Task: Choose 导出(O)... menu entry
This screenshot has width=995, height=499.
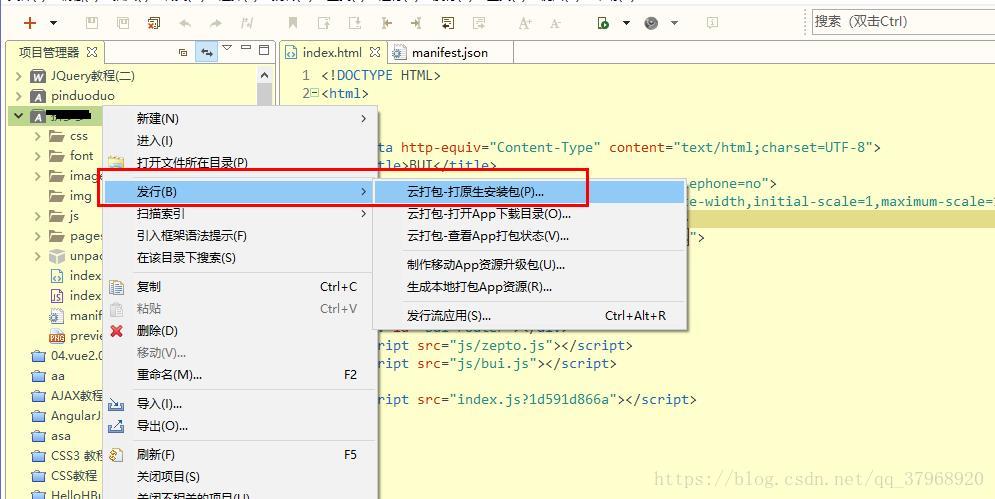Action: click(x=241, y=426)
